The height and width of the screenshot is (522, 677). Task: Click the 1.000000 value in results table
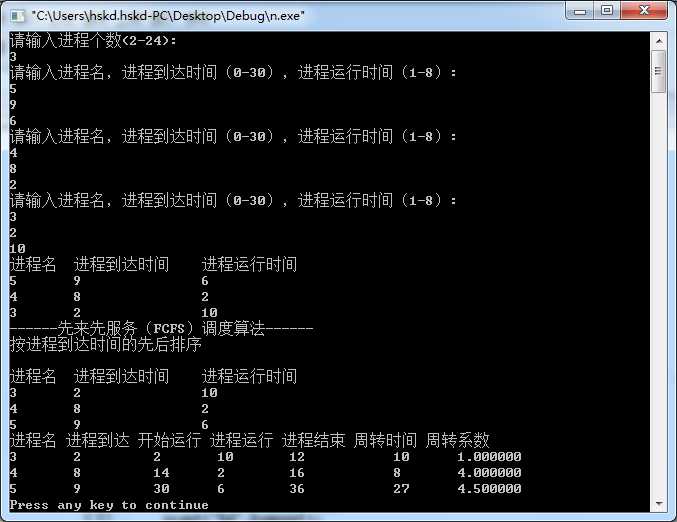point(489,456)
